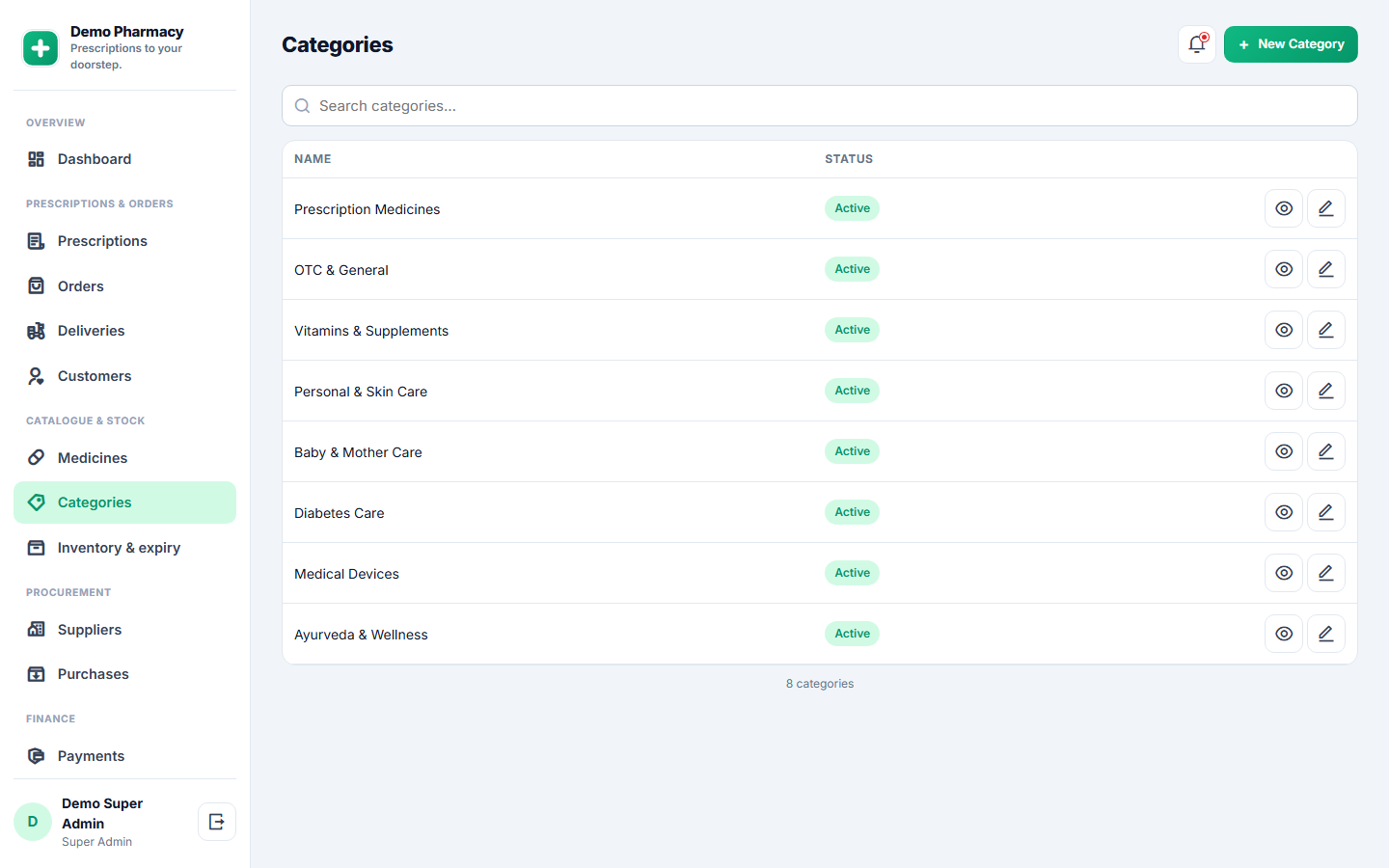
Task: View the Diabetes Care category details
Action: (x=1284, y=512)
